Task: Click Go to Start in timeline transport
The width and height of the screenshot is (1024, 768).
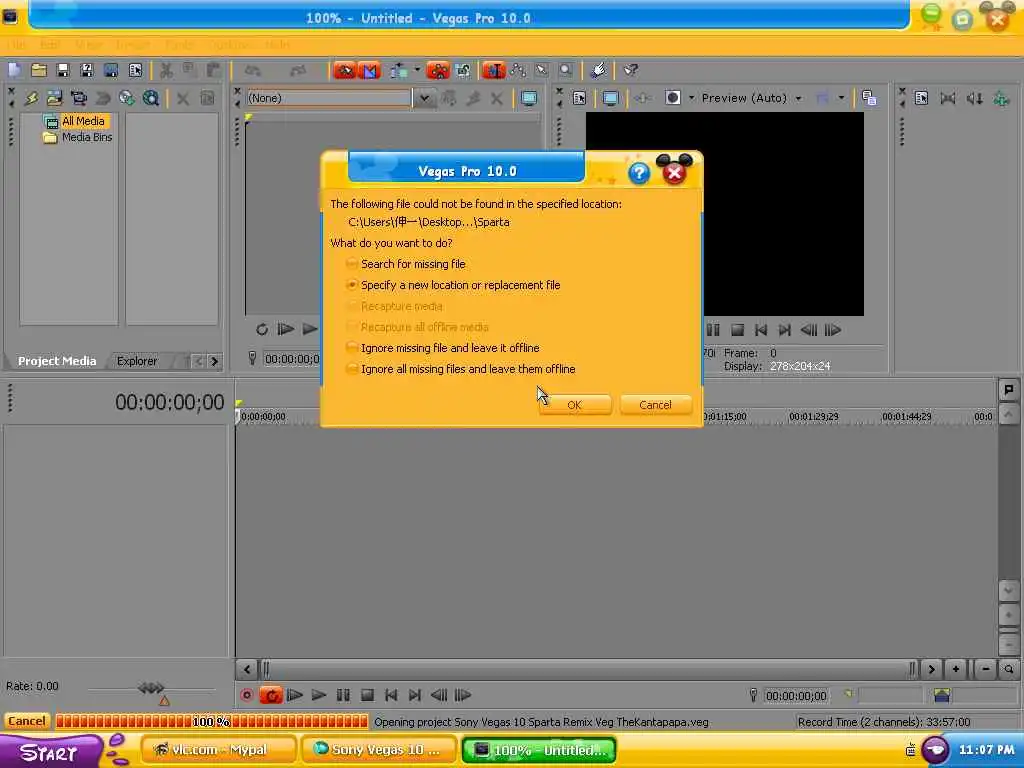Action: (391, 696)
